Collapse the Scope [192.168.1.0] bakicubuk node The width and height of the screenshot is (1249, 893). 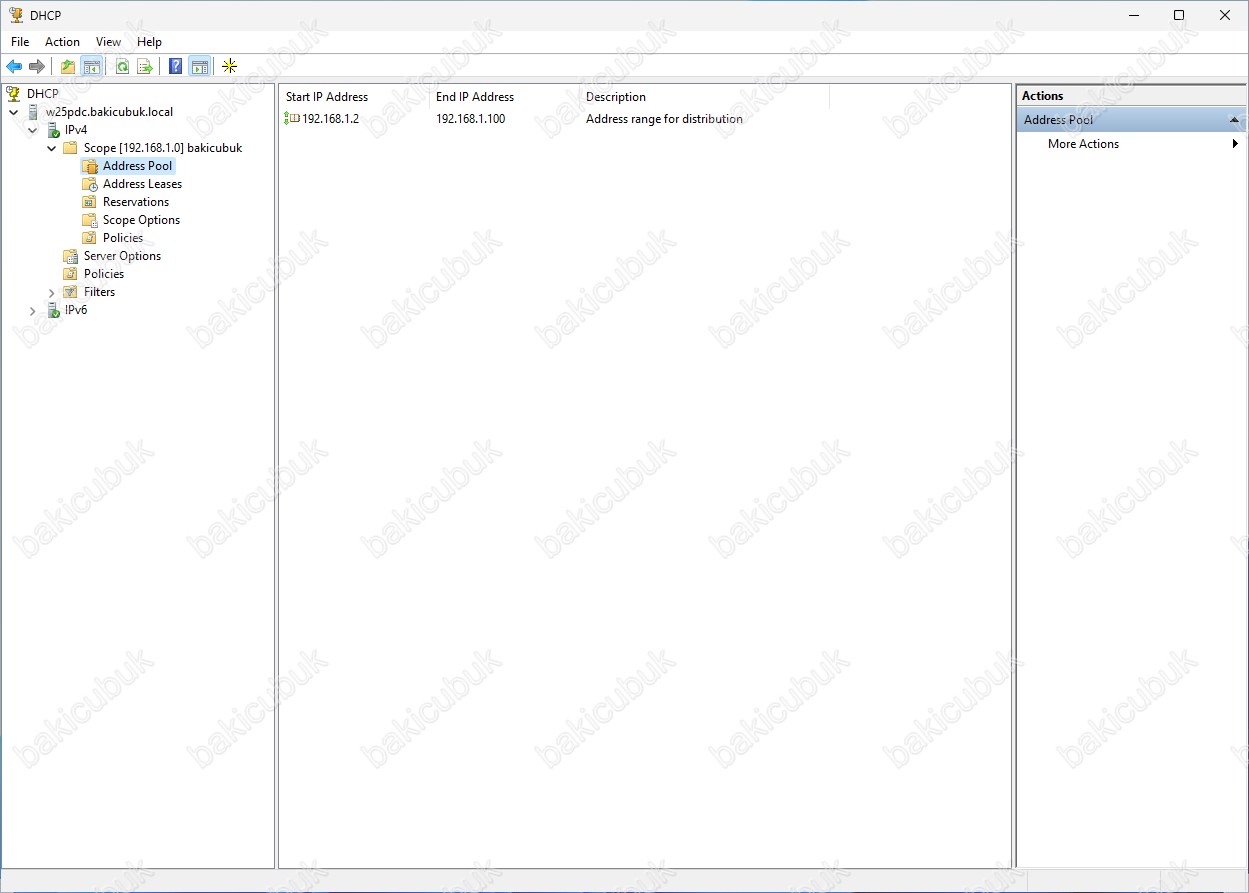(x=51, y=148)
